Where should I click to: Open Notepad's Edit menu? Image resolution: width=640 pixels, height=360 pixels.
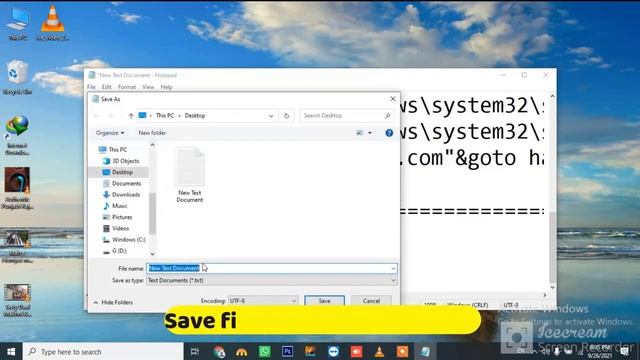tap(107, 87)
